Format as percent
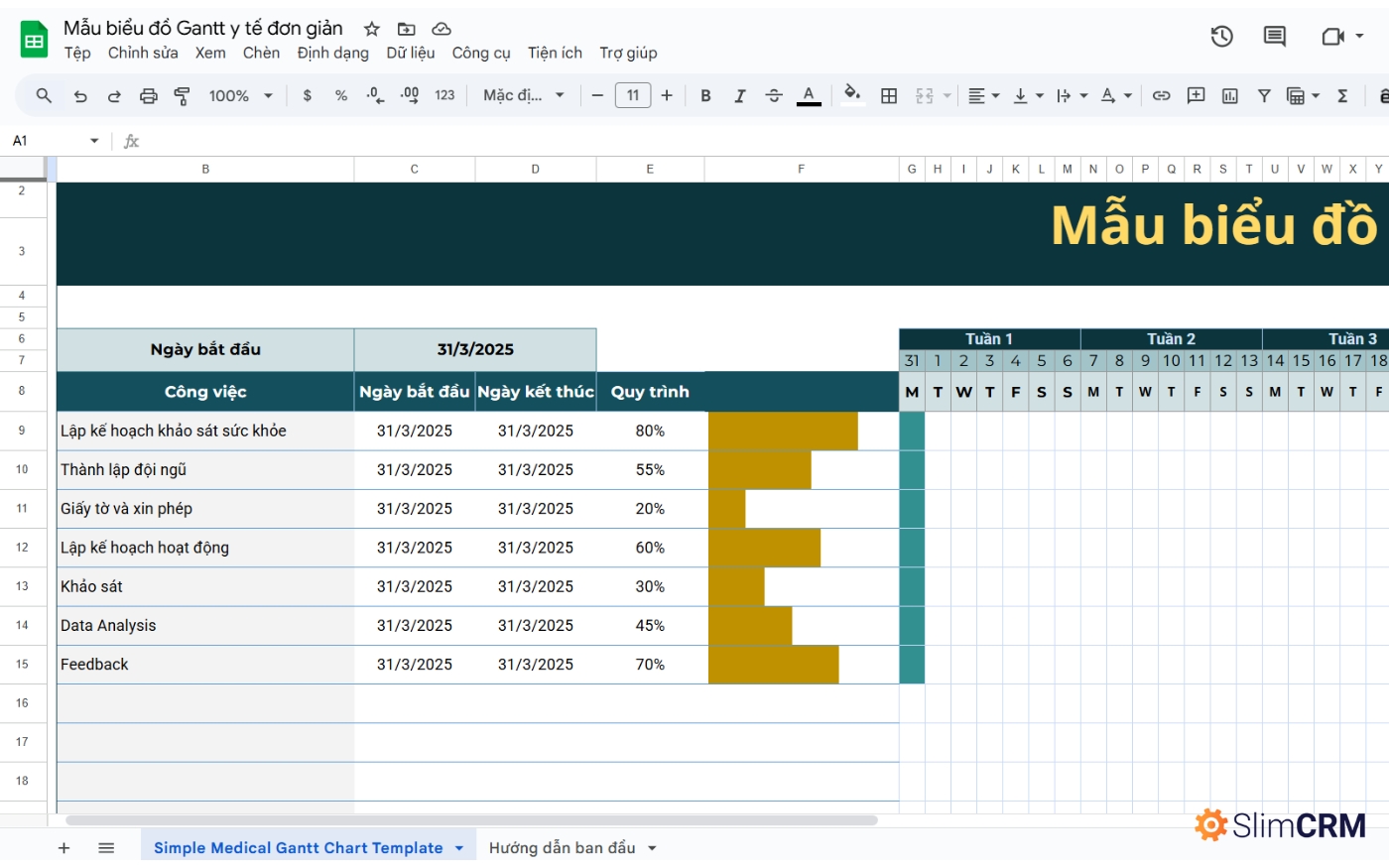 341,95
